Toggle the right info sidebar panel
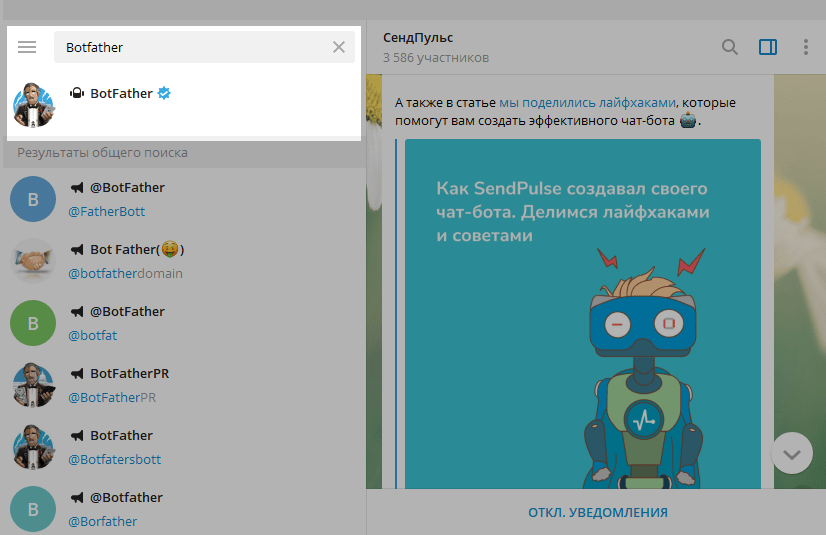 [768, 47]
